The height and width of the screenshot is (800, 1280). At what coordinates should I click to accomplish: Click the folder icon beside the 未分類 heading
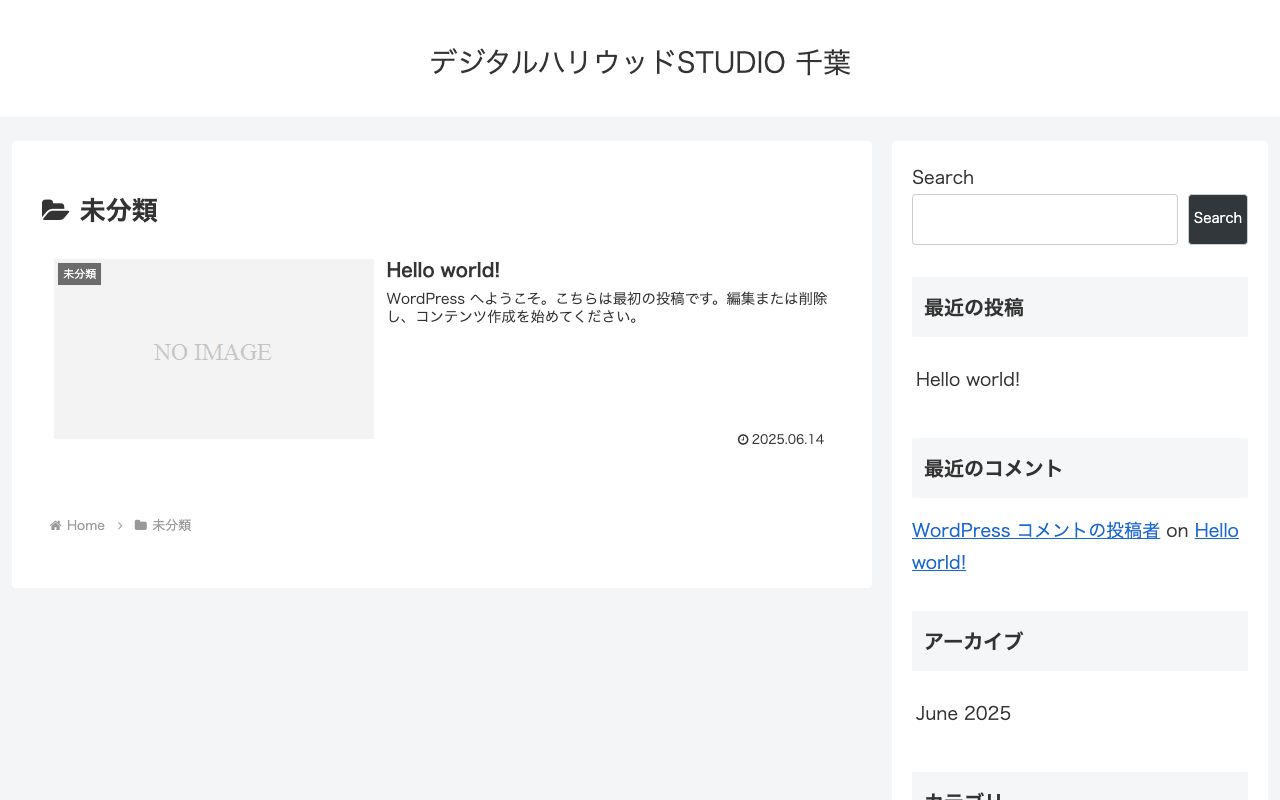click(x=55, y=210)
